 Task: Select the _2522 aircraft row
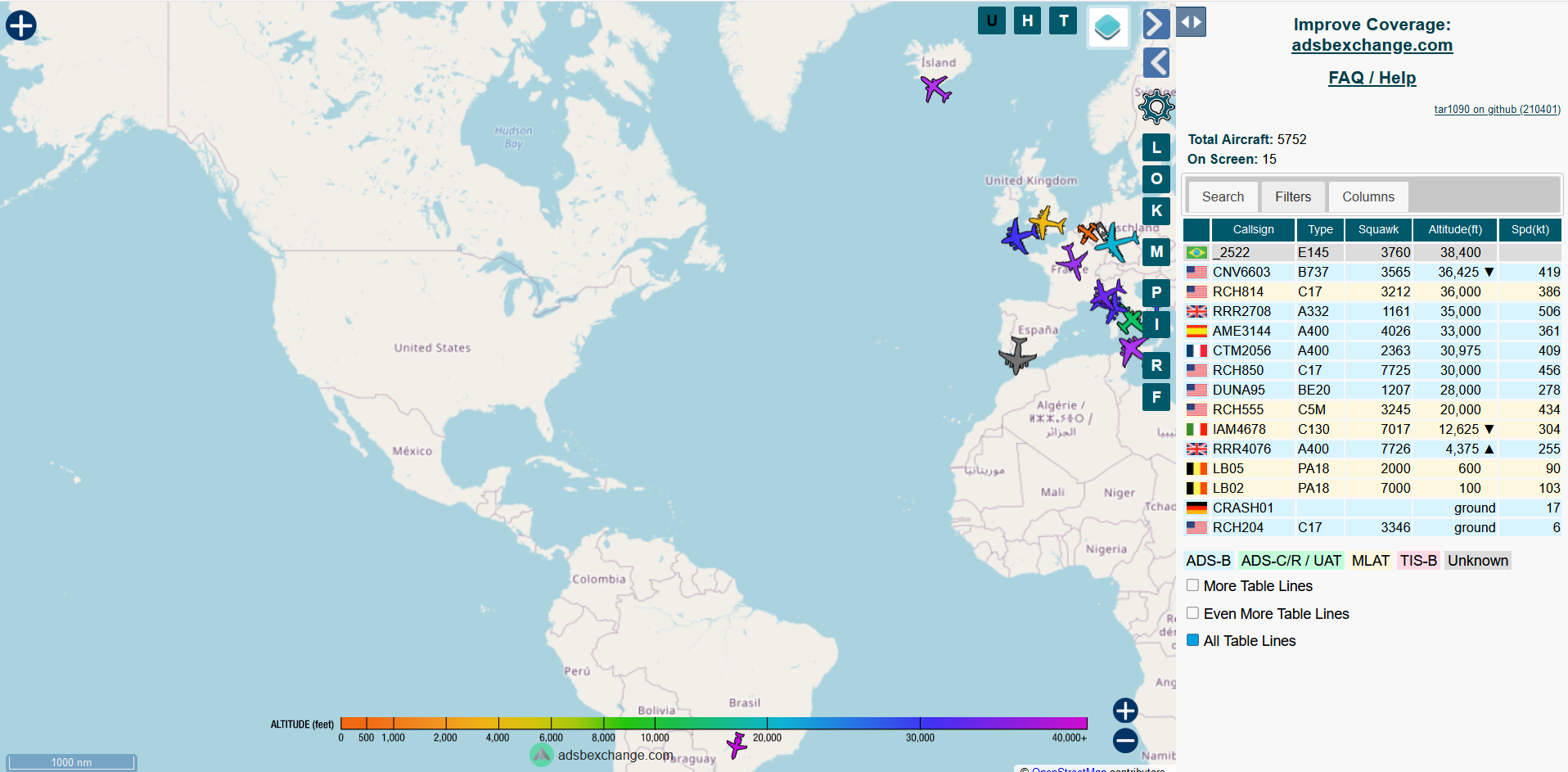click(x=1372, y=252)
